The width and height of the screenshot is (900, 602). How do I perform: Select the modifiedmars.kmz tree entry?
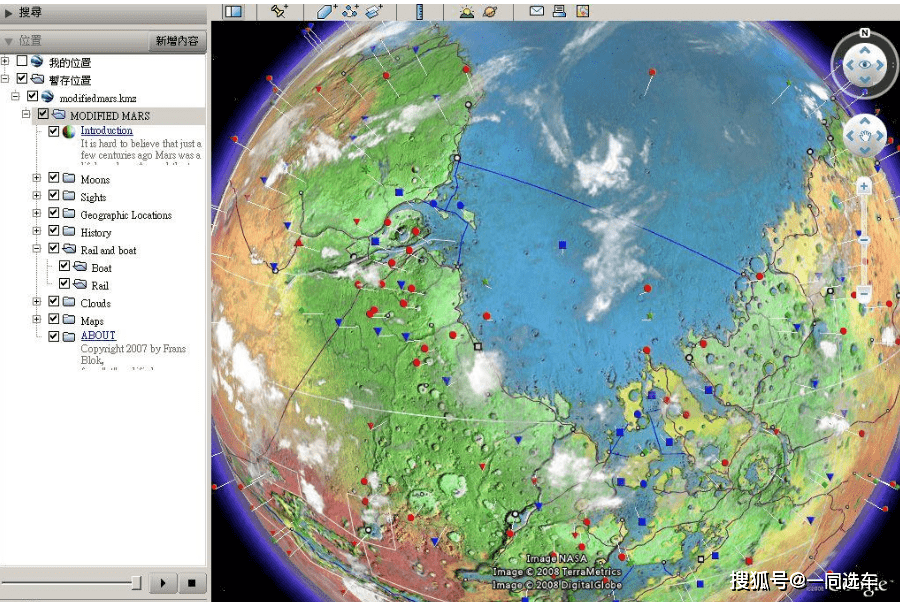pos(98,98)
